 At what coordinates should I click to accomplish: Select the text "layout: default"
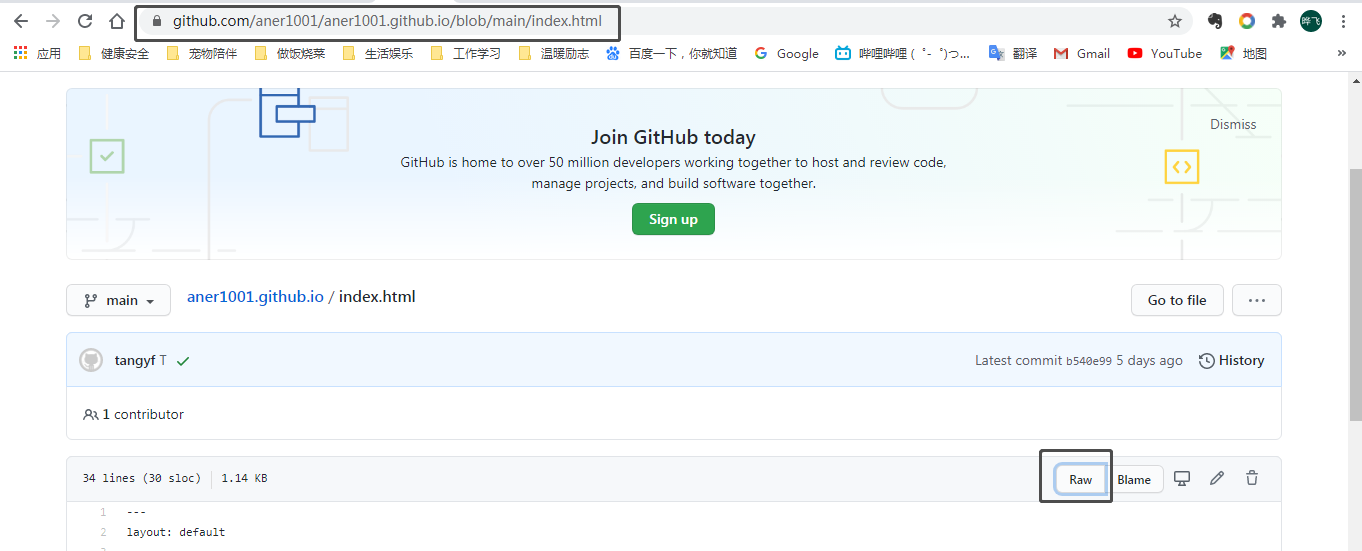(176, 532)
